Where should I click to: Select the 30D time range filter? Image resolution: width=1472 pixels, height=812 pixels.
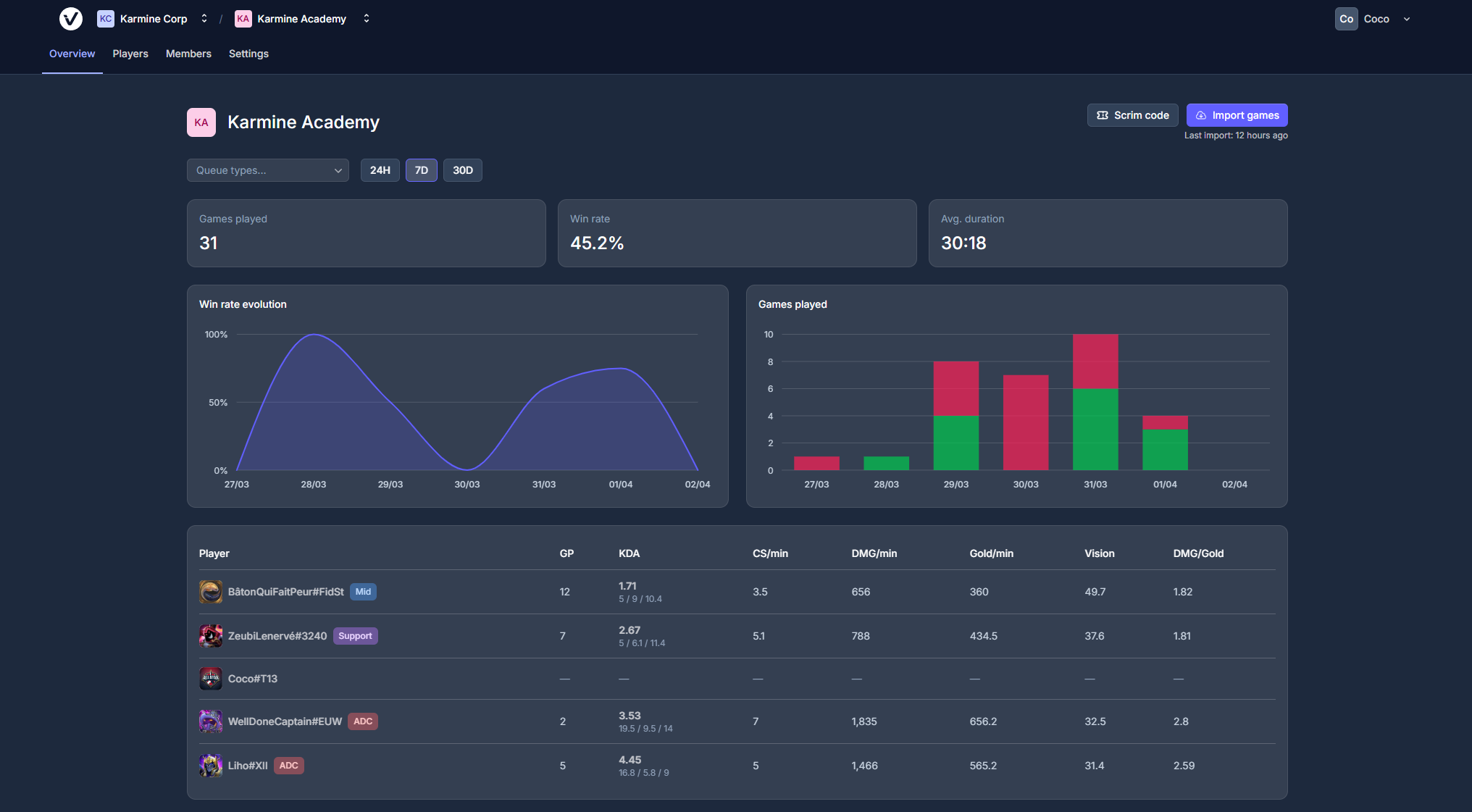pyautogui.click(x=462, y=169)
